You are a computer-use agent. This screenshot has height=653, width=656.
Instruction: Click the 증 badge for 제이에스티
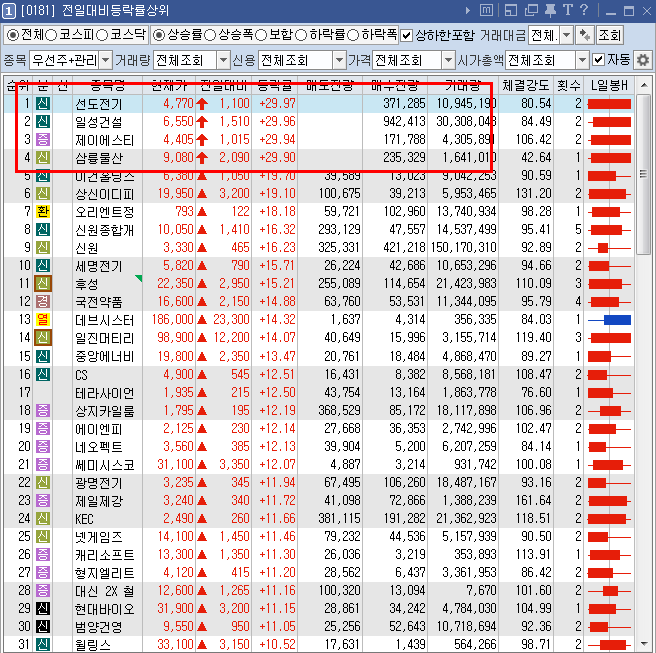pyautogui.click(x=43, y=139)
